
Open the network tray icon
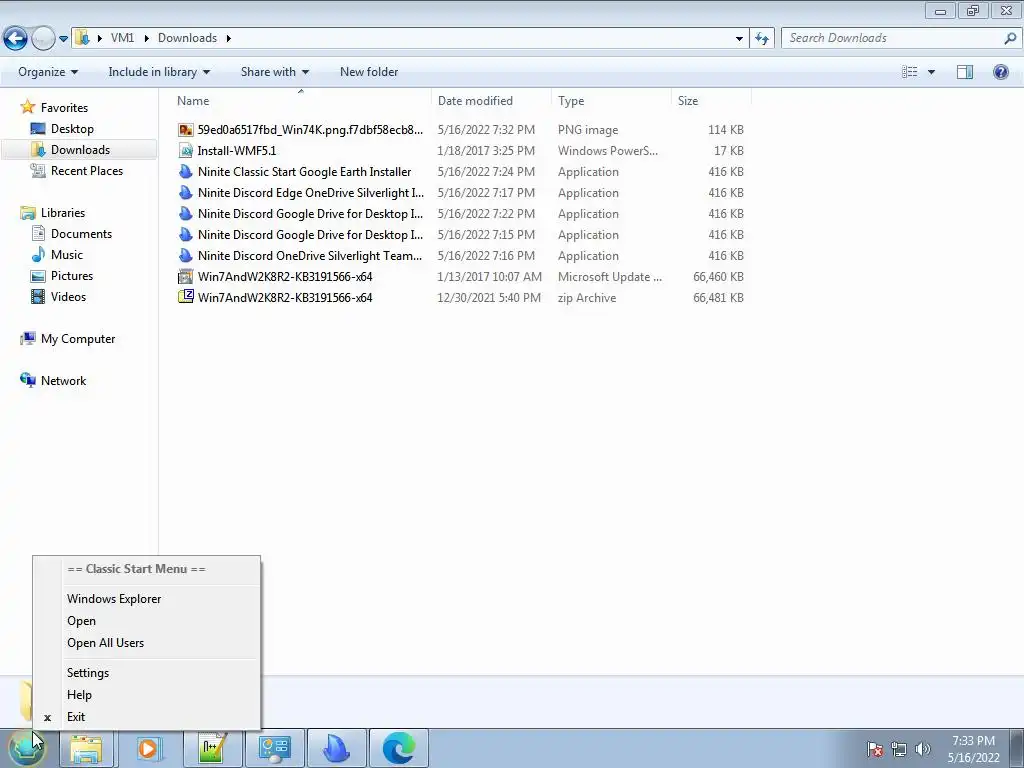[x=899, y=749]
